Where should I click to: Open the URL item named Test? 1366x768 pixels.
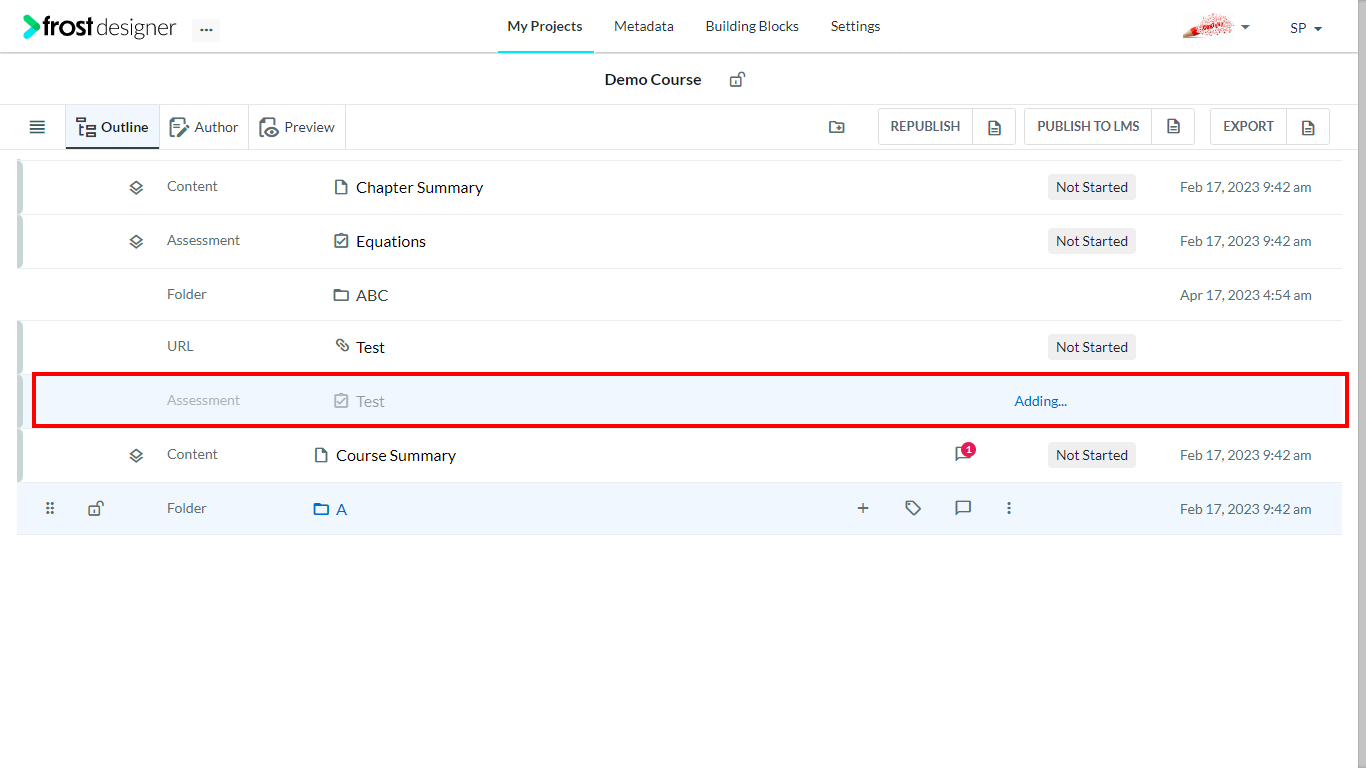pos(370,348)
